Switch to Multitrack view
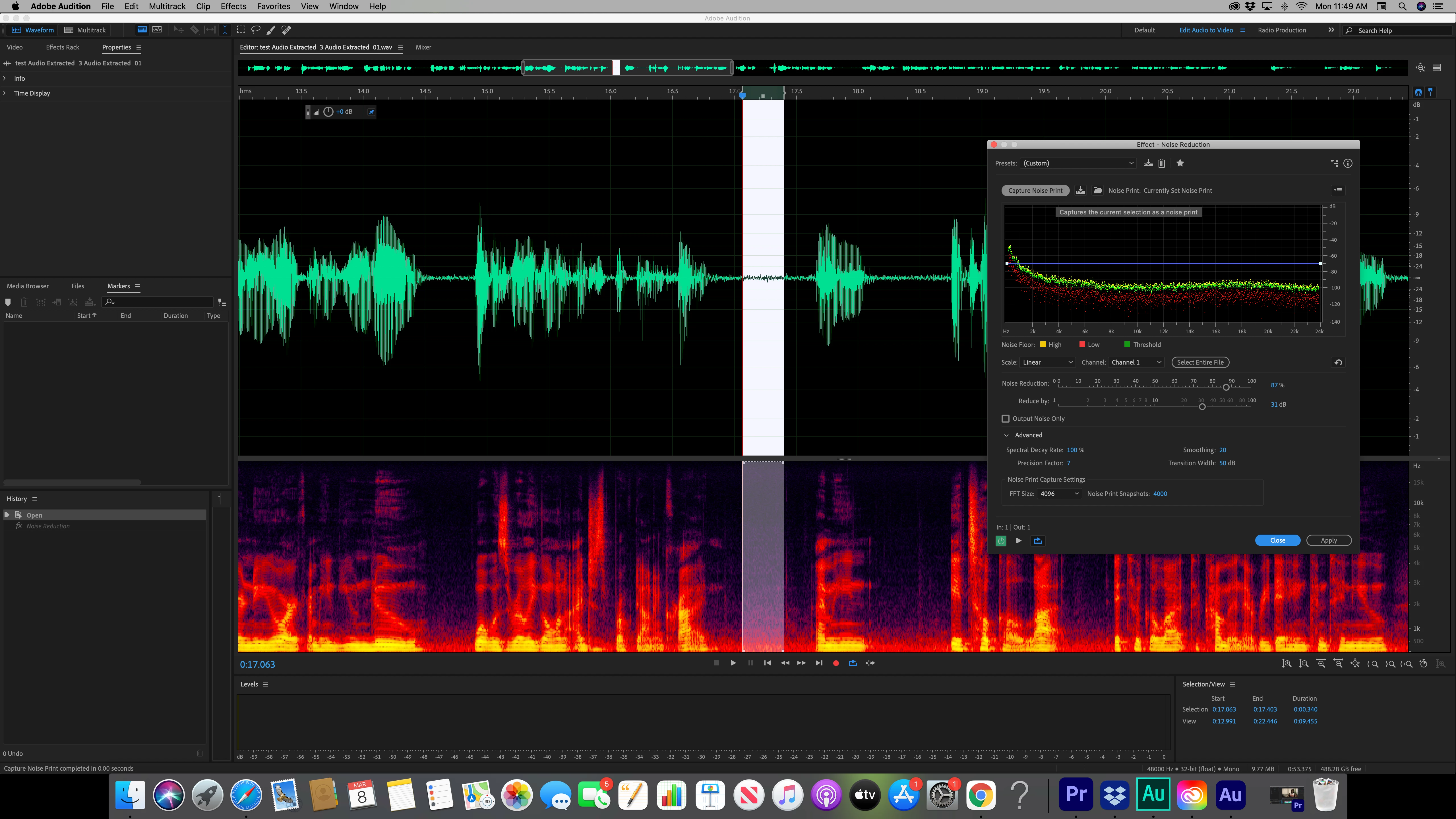Viewport: 1456px width, 819px height. 85,30
